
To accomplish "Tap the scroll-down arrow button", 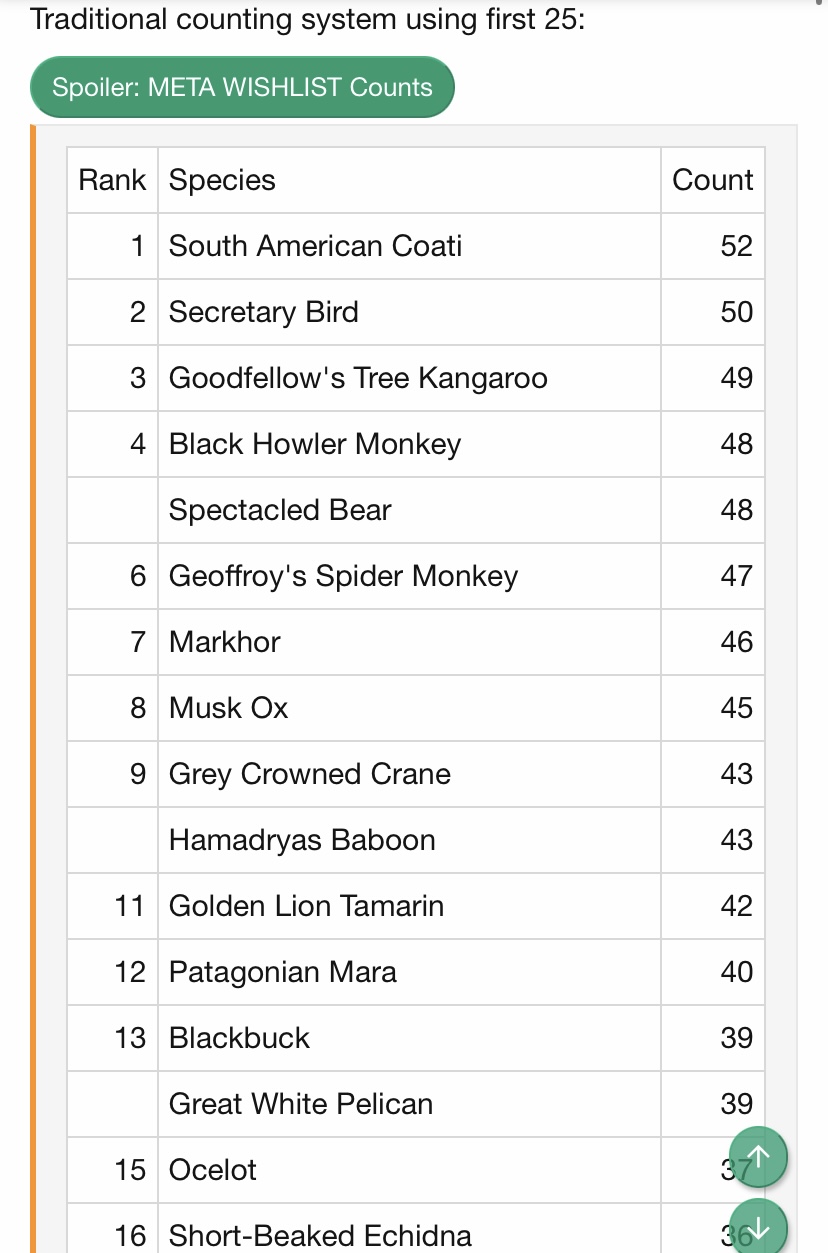I will click(x=758, y=1226).
